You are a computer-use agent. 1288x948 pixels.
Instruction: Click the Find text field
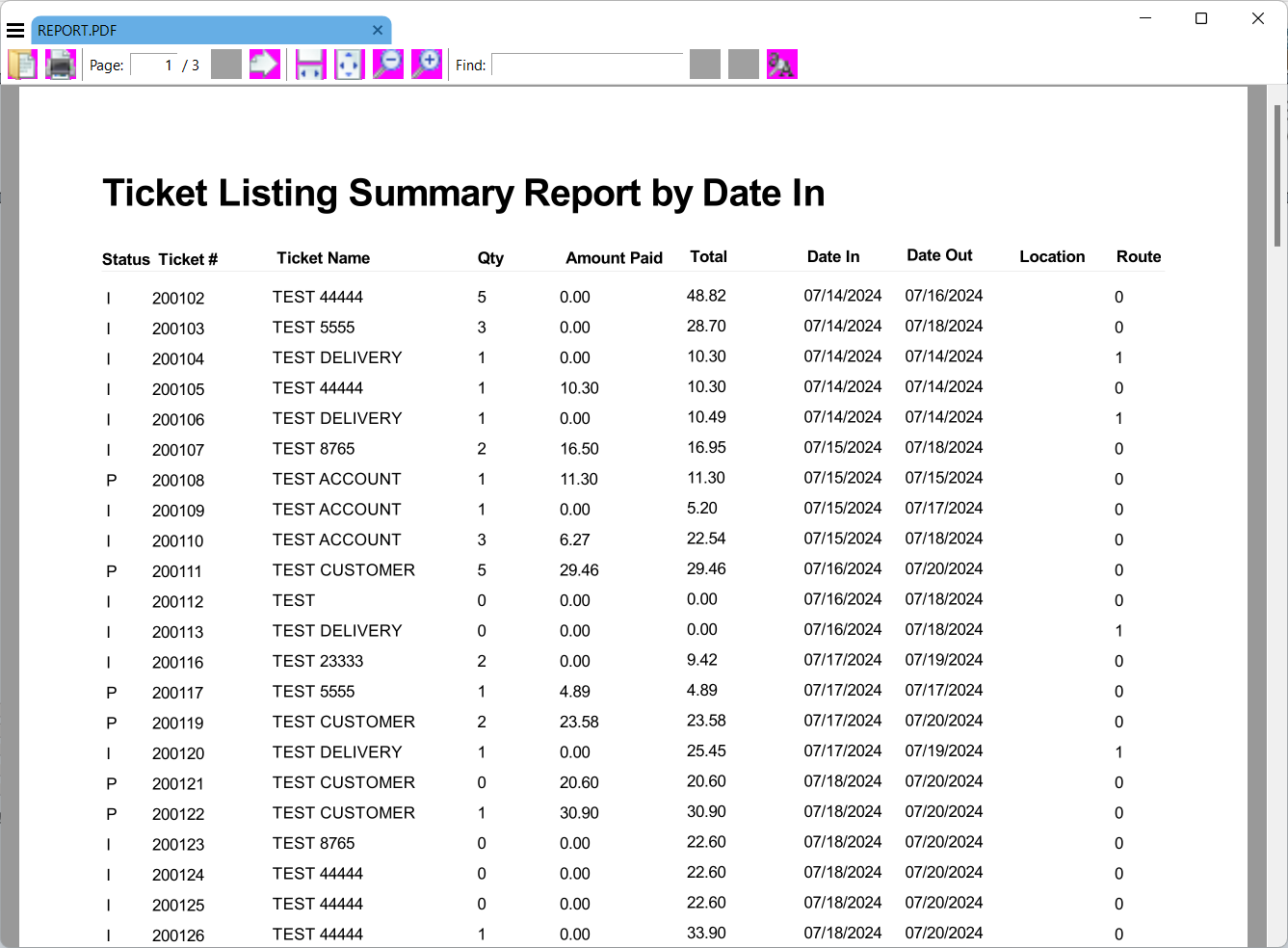[x=588, y=65]
